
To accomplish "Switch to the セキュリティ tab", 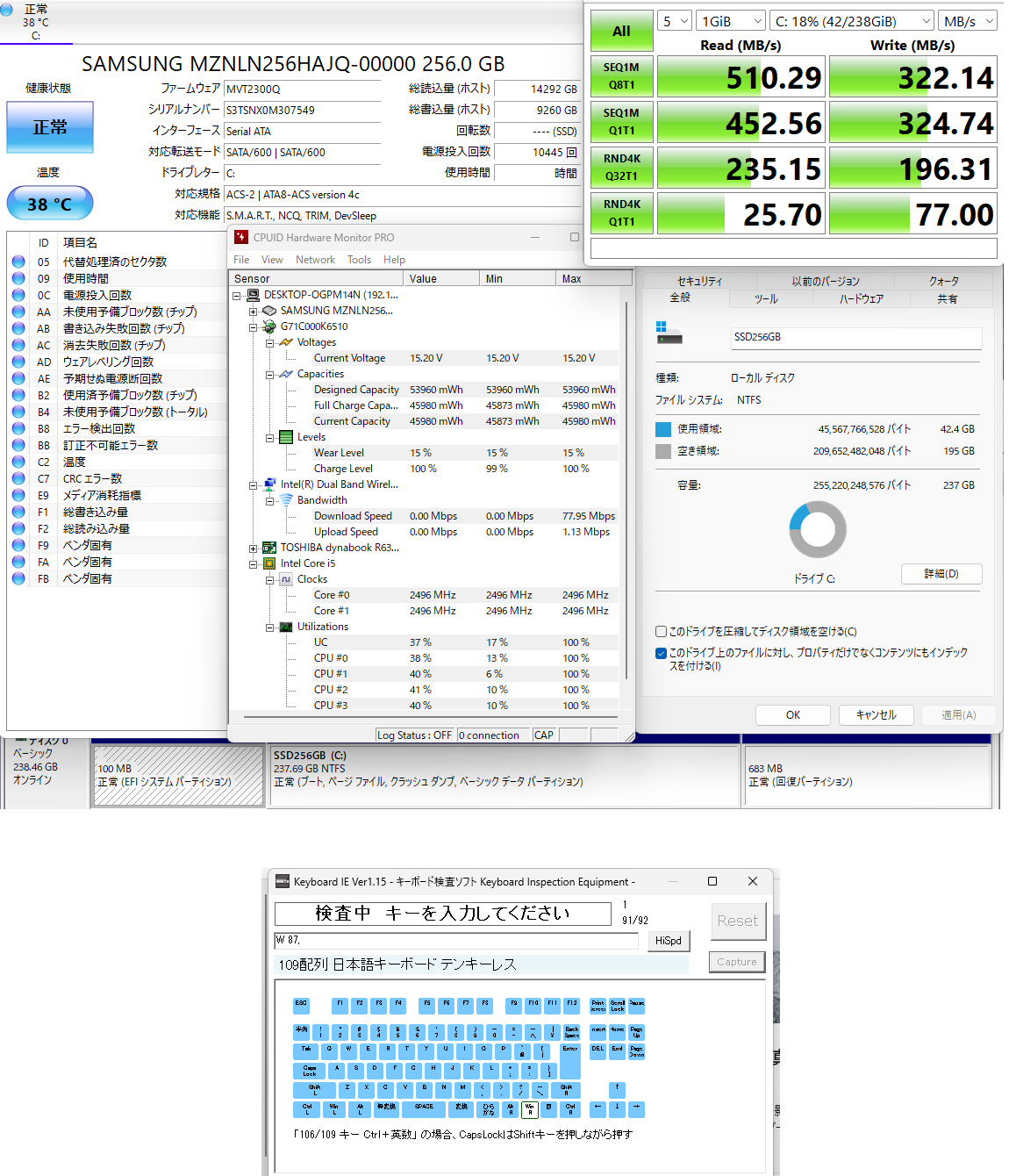I will 699,281.
